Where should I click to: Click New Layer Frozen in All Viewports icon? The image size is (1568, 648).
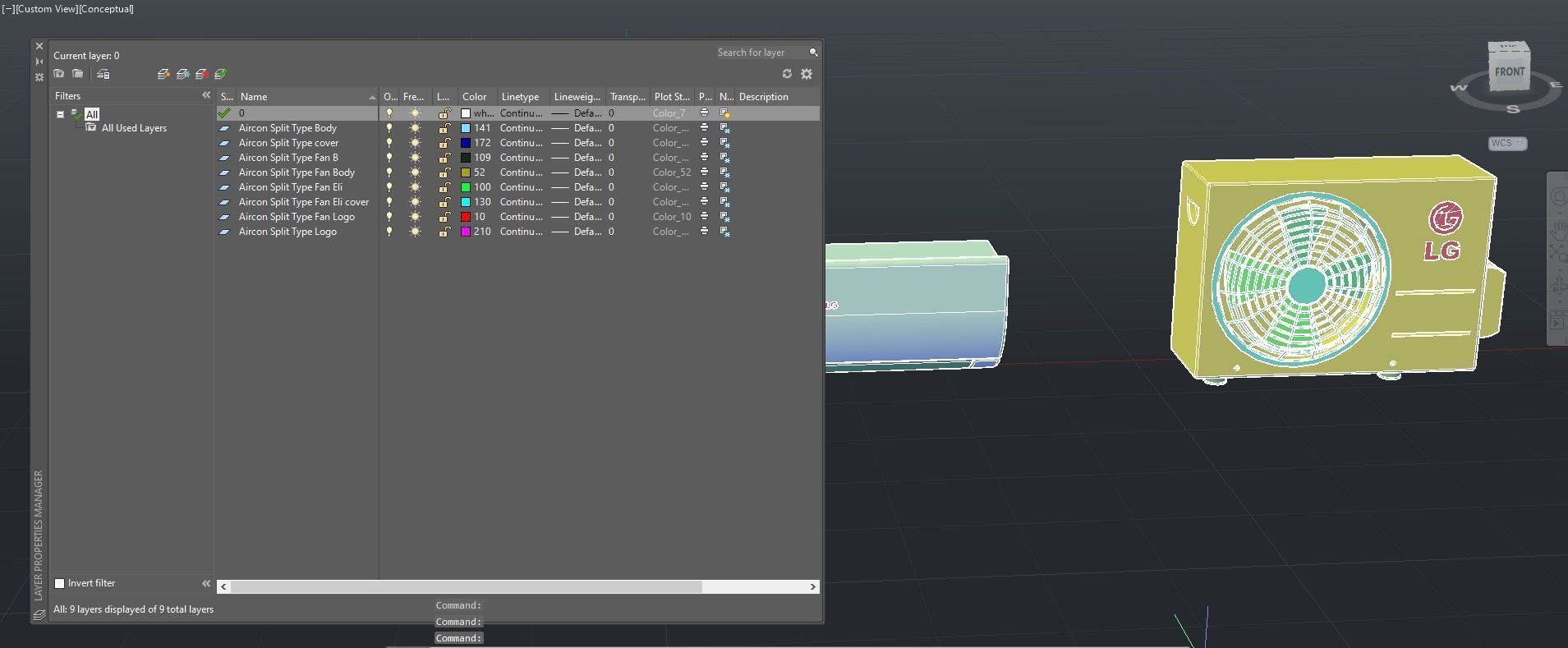point(183,74)
